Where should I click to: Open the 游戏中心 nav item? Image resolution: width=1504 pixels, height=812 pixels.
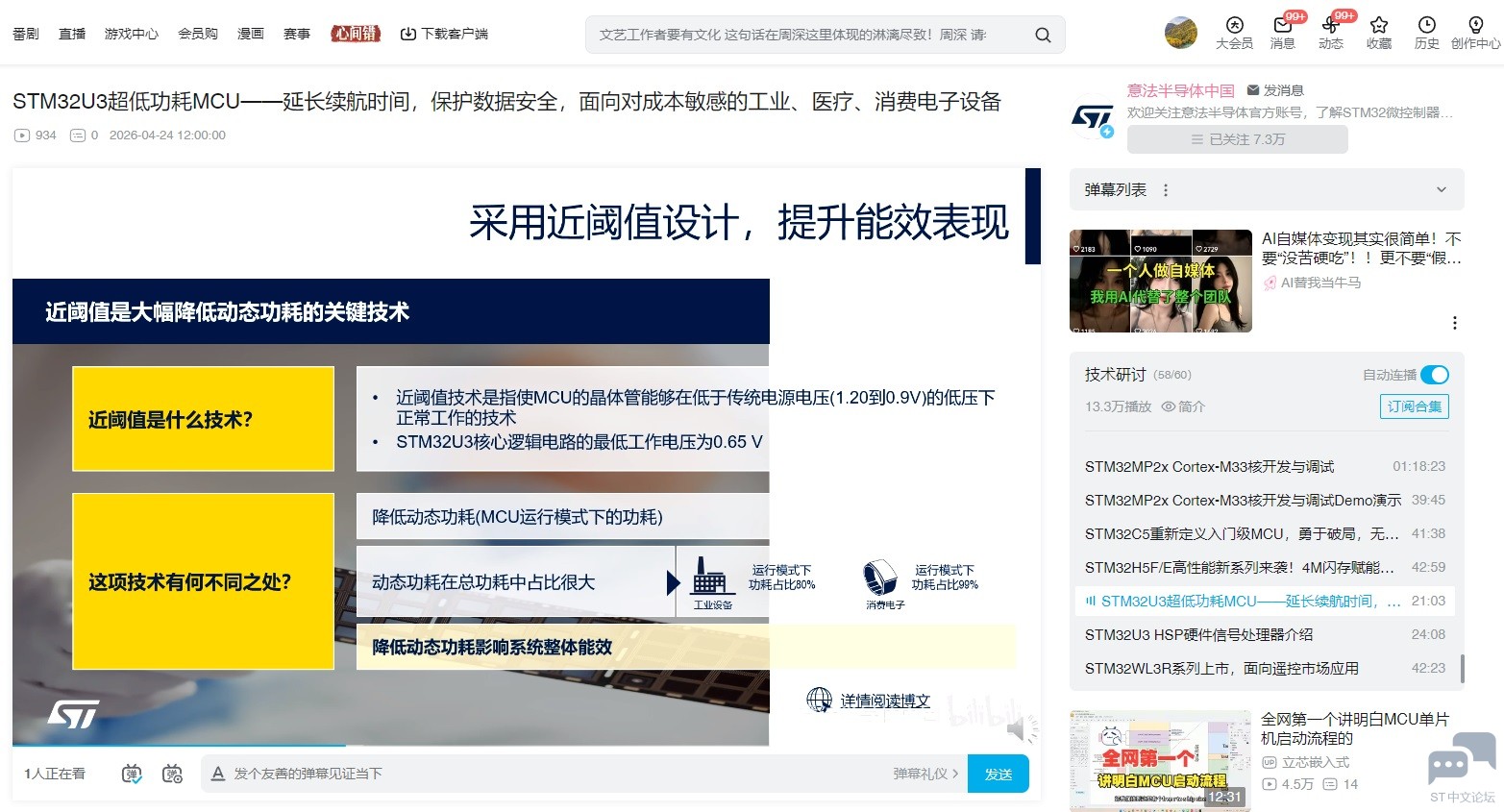coord(132,34)
